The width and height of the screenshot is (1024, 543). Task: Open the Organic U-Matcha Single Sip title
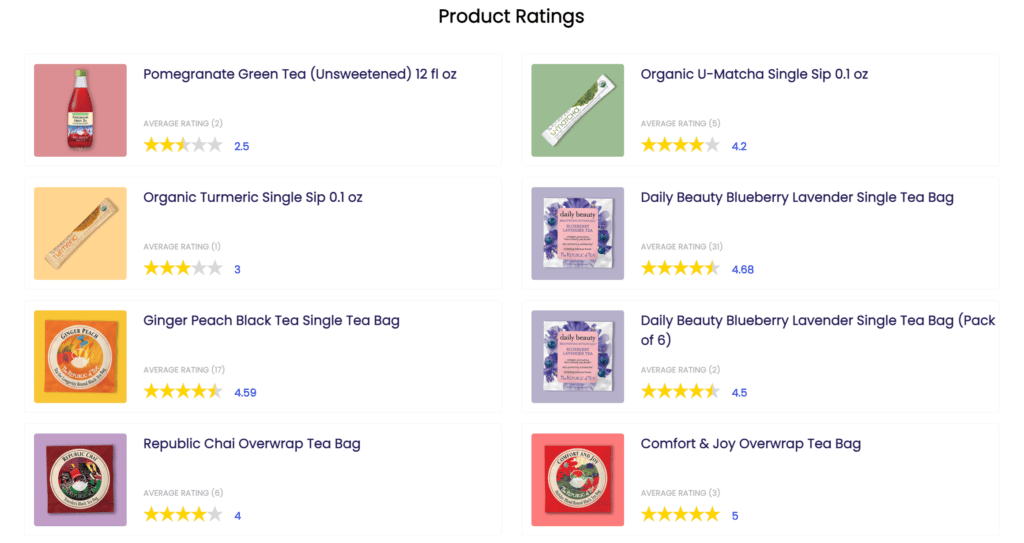point(754,74)
